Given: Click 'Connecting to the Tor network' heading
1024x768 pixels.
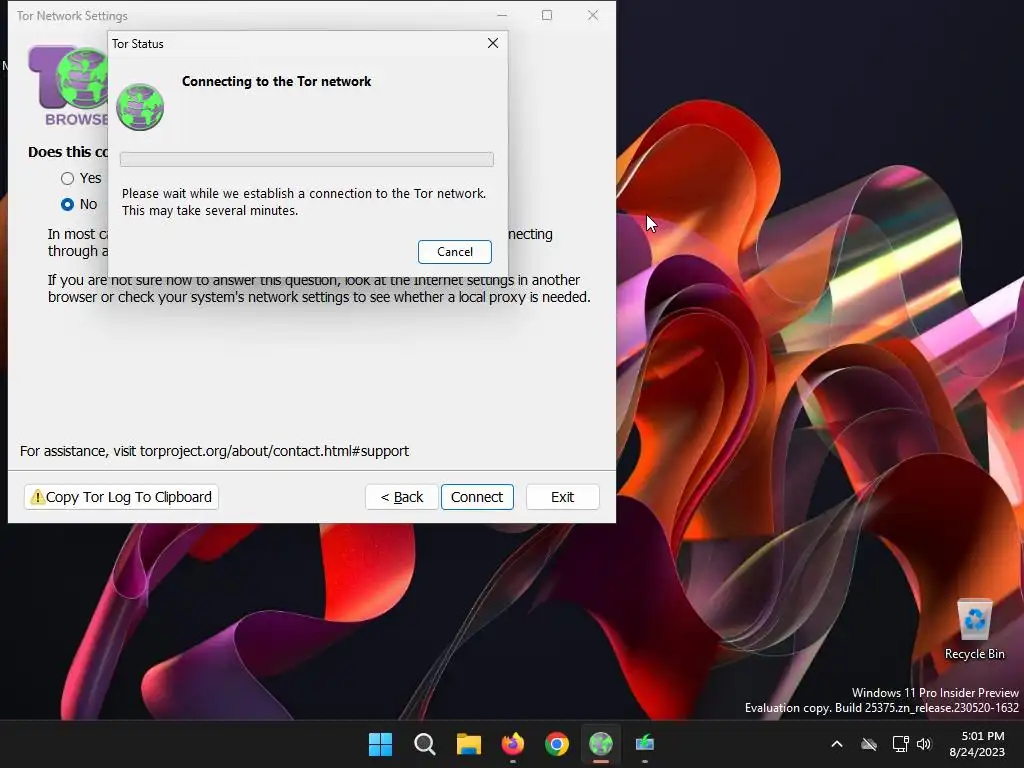Looking at the screenshot, I should click(x=276, y=82).
